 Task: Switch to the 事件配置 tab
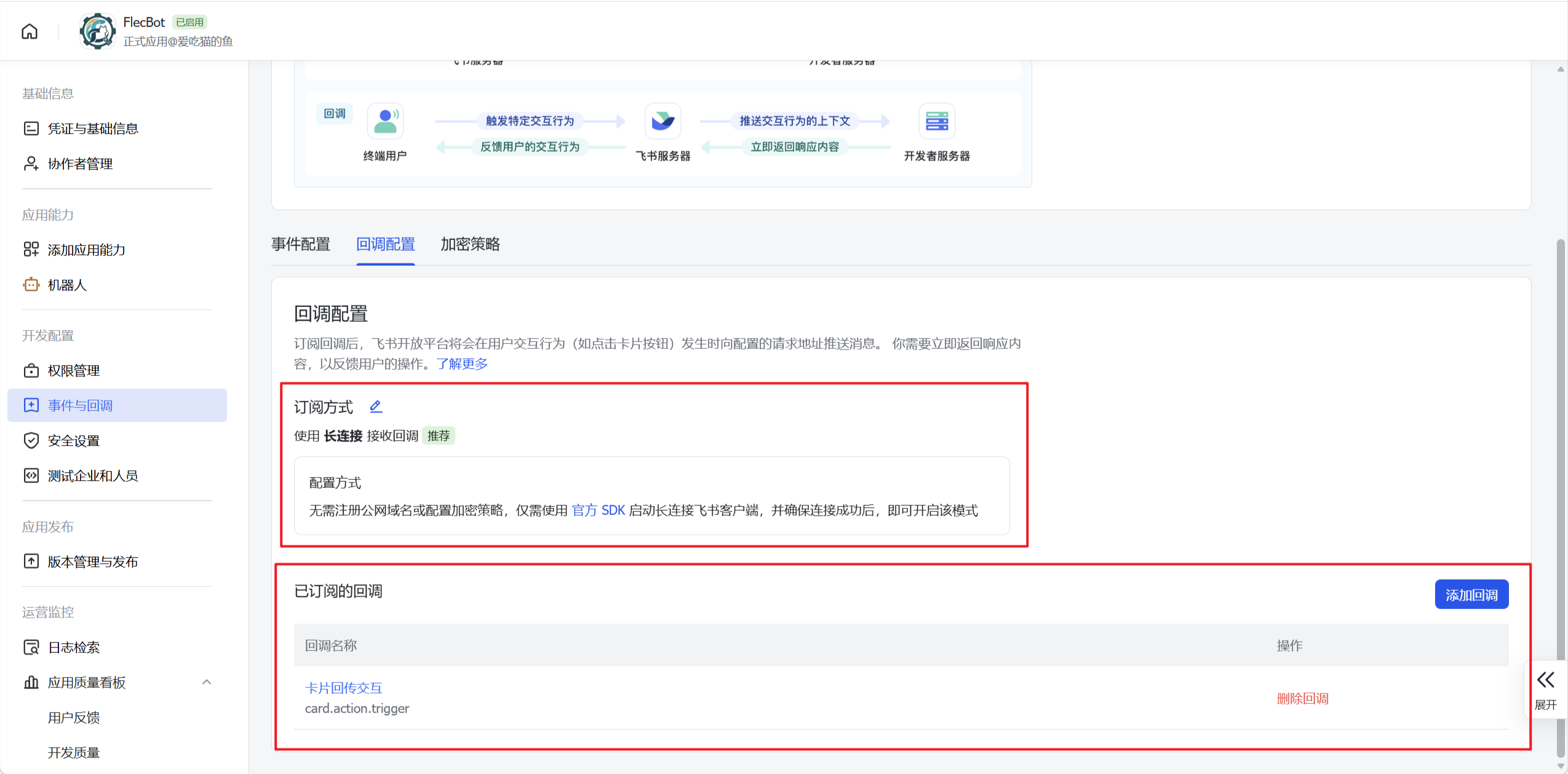point(301,244)
